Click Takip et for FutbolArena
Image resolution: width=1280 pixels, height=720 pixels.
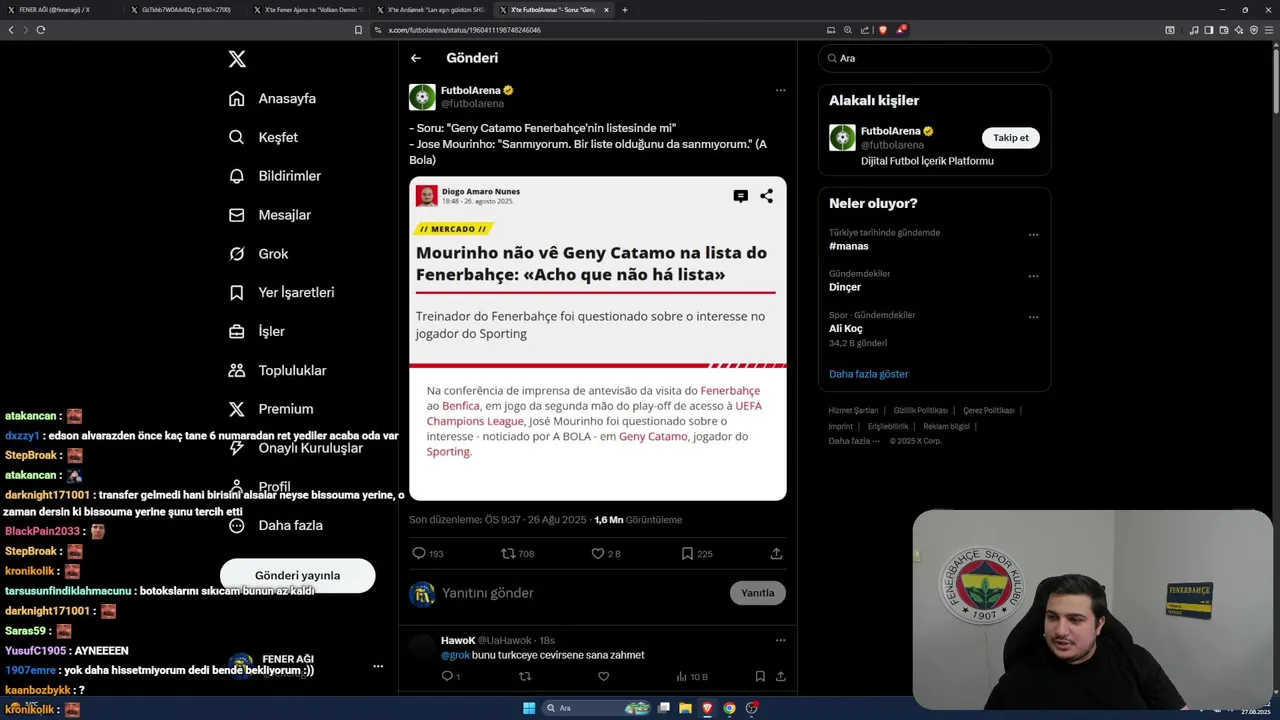[1010, 138]
